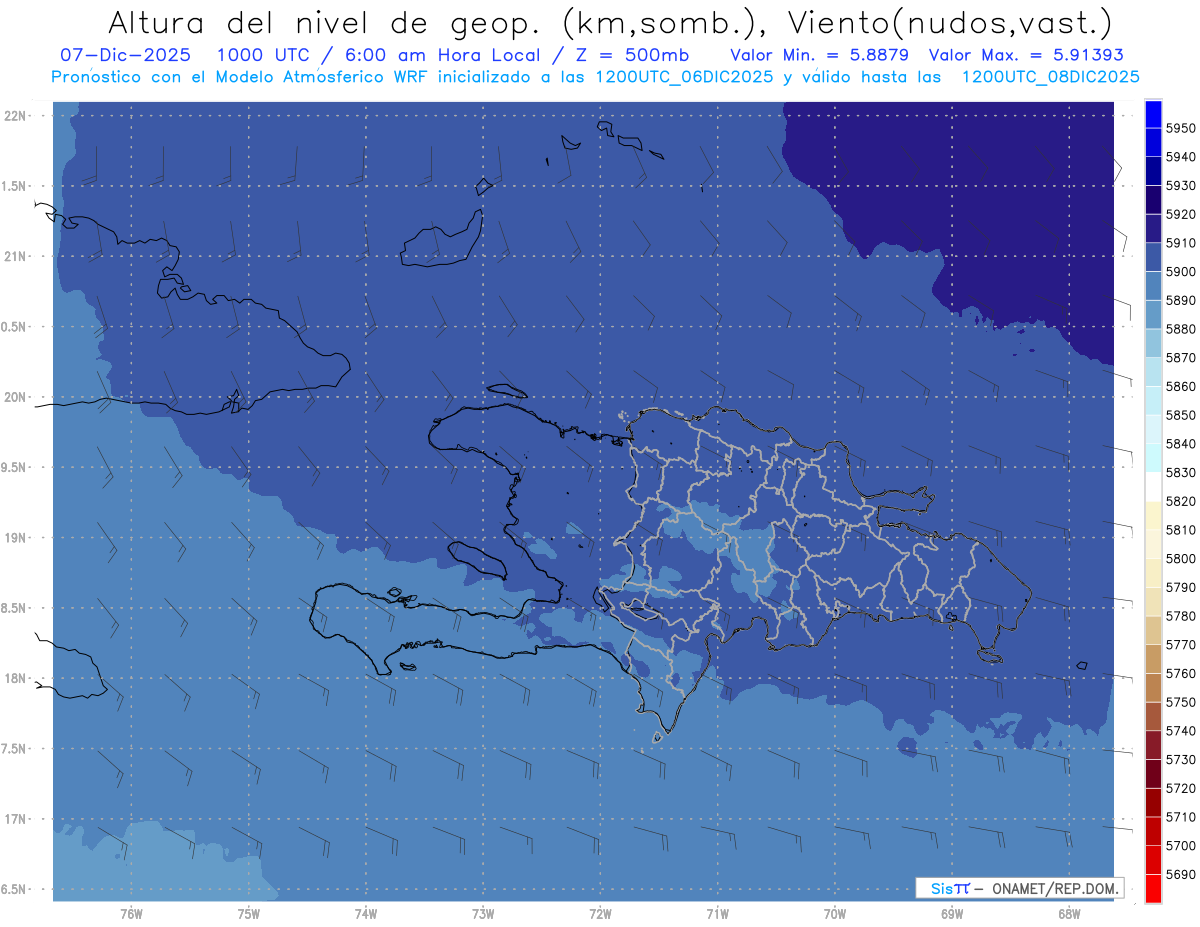
Task: Click the longitude label 68W
Action: click(1069, 914)
